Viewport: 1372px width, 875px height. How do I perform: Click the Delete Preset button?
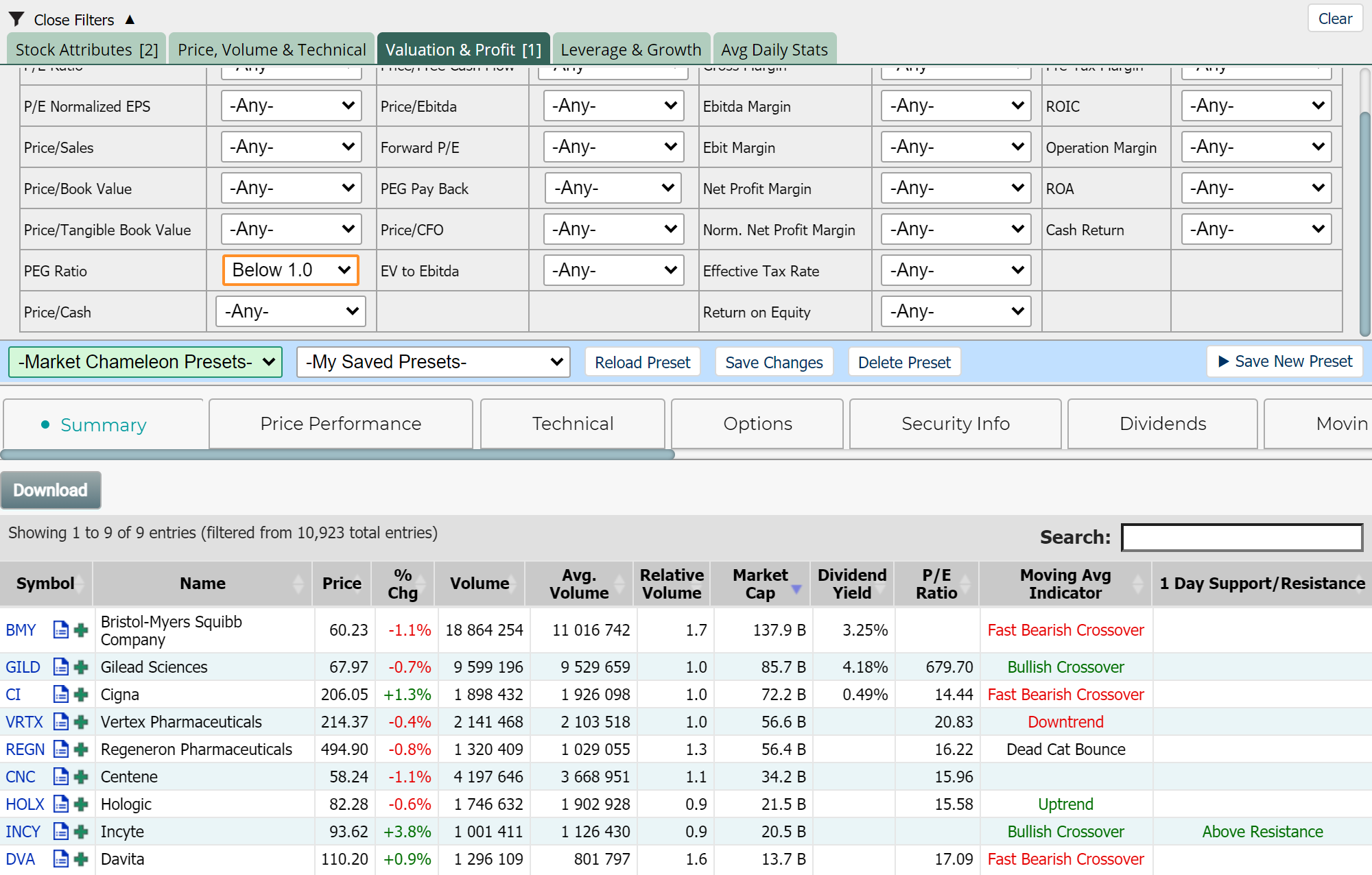pyautogui.click(x=904, y=362)
